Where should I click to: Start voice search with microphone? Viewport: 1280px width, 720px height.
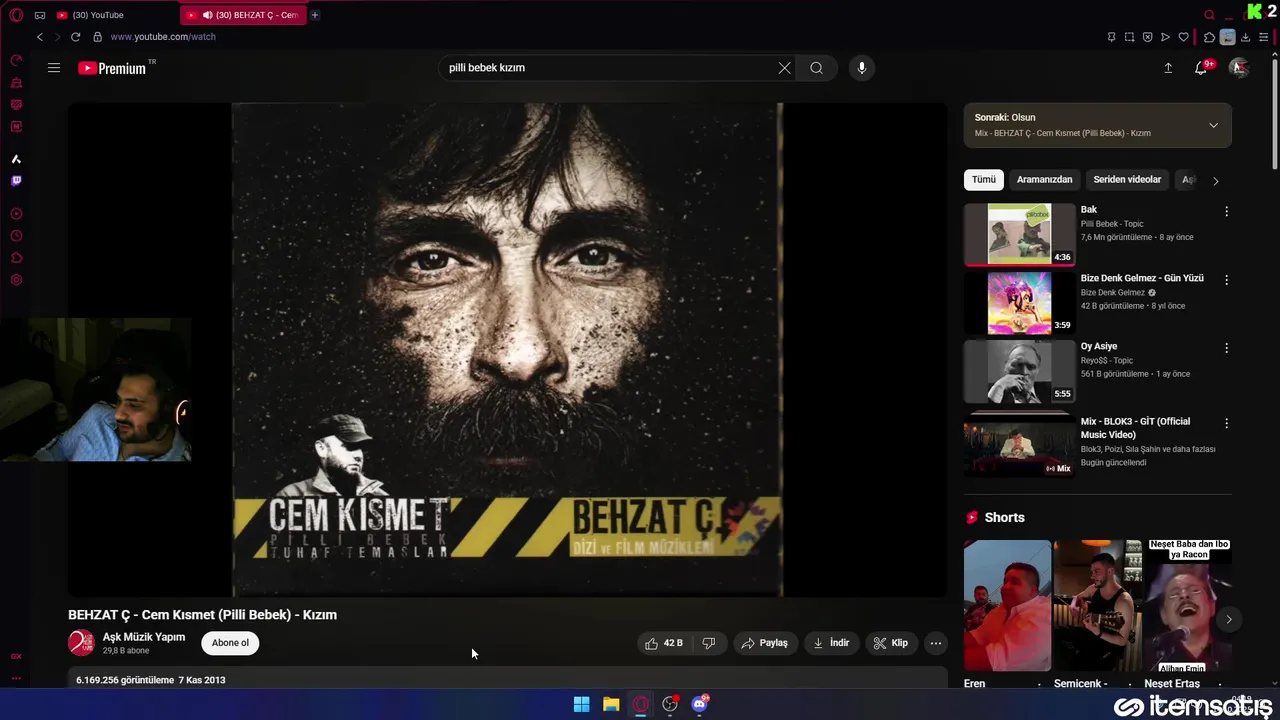(862, 68)
